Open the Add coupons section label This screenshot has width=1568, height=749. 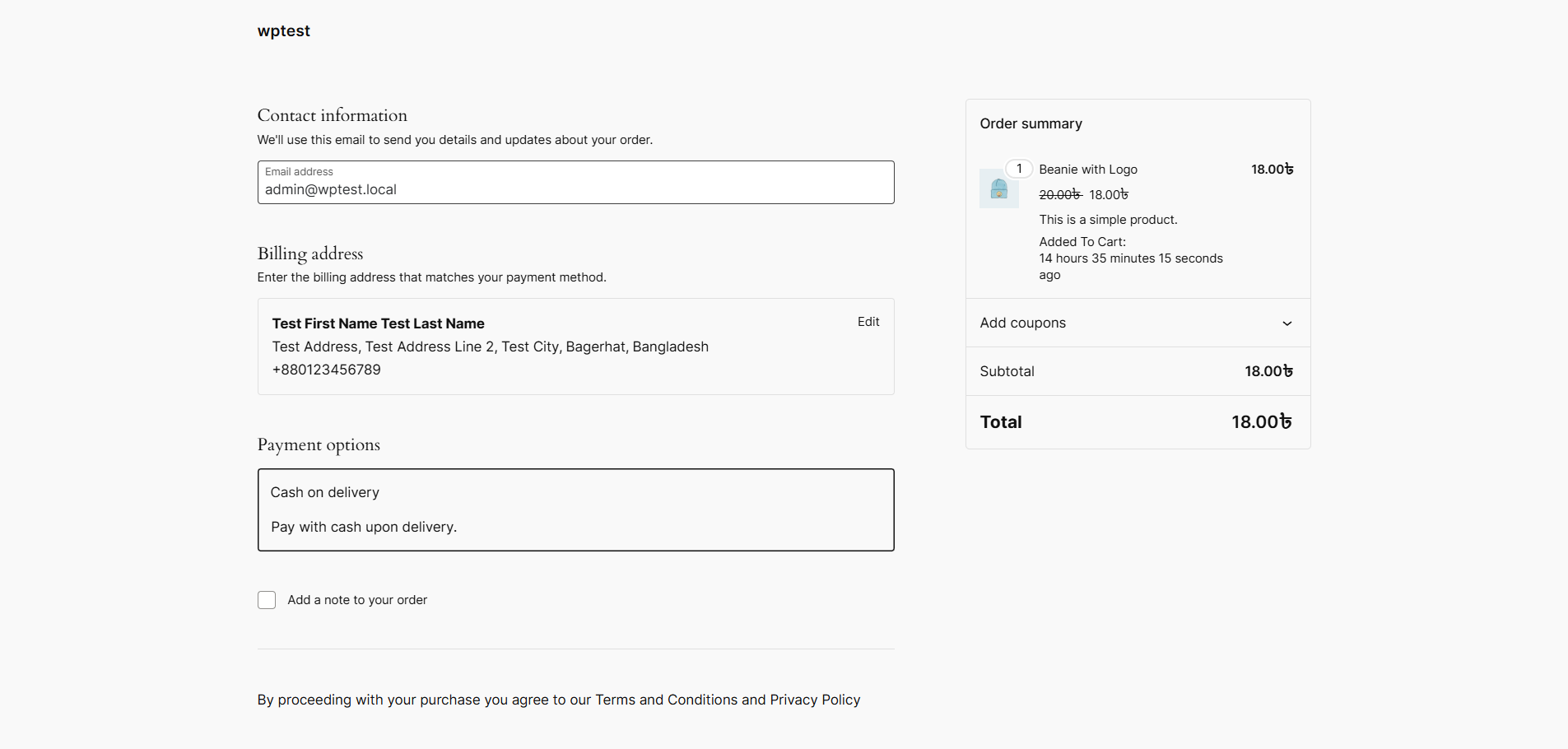click(x=1022, y=323)
